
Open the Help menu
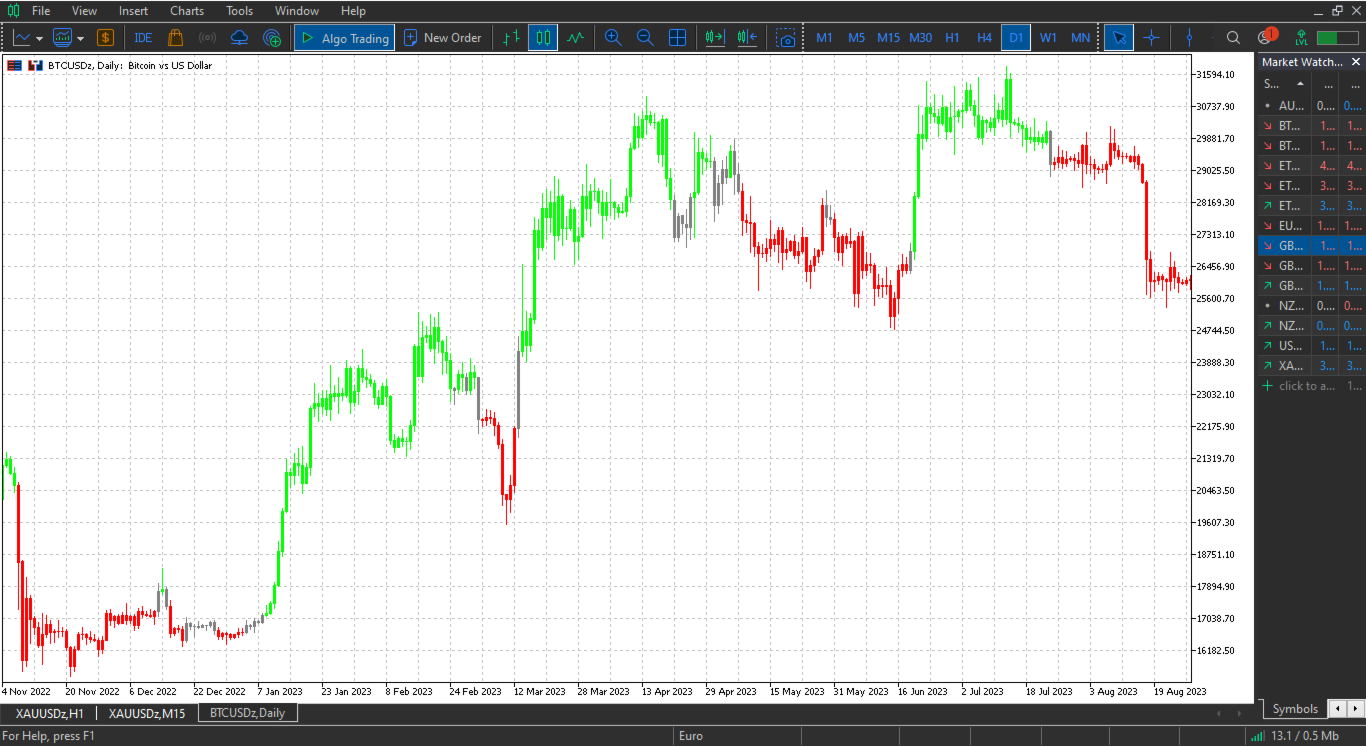[x=353, y=11]
